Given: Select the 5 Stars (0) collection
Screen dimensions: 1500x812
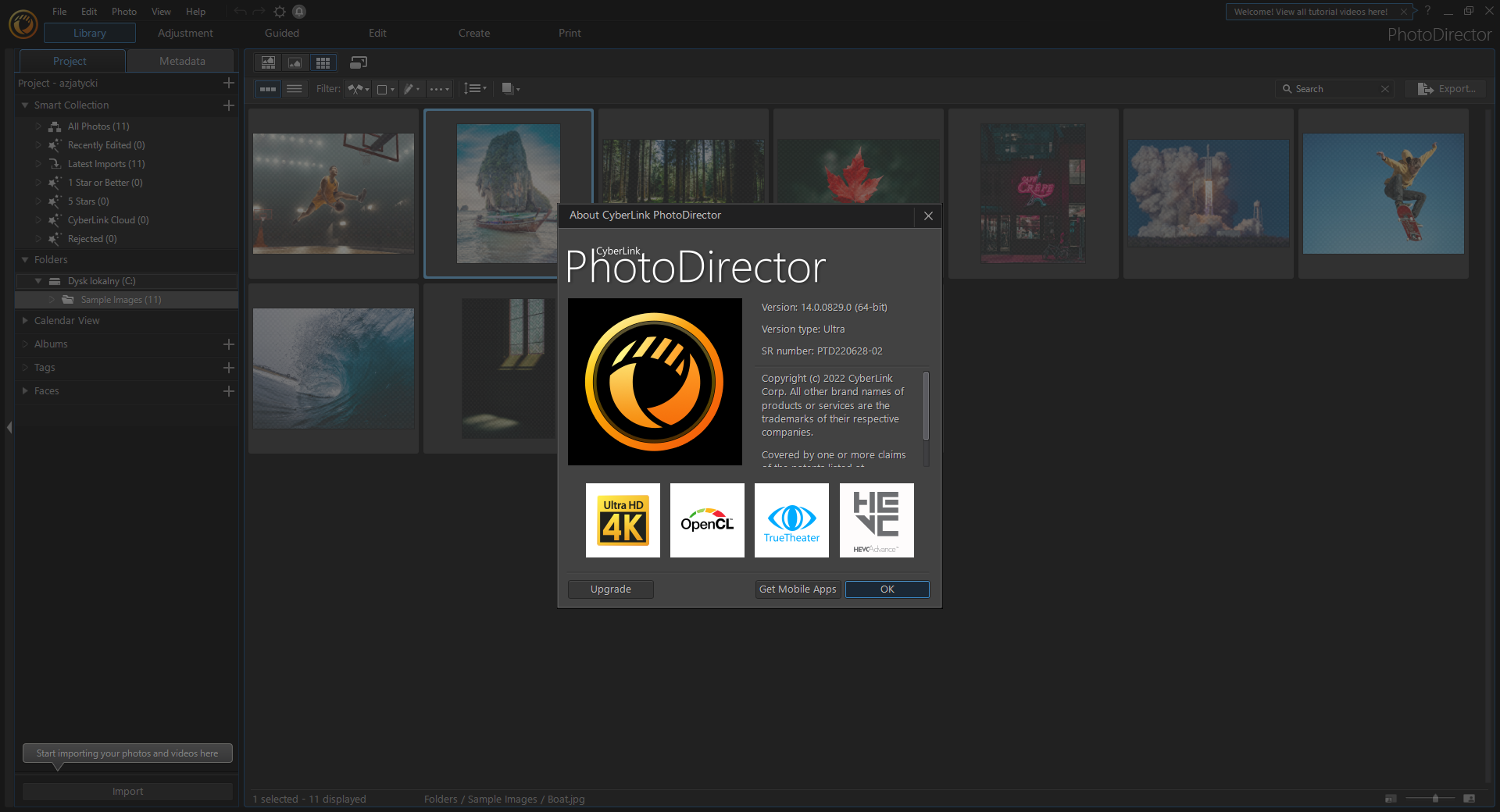Looking at the screenshot, I should (88, 201).
